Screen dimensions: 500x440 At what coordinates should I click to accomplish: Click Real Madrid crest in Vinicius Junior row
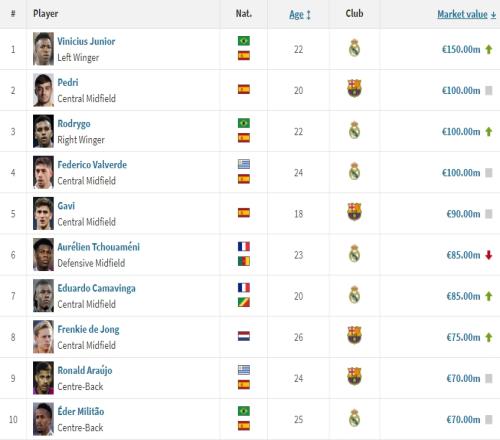354,48
